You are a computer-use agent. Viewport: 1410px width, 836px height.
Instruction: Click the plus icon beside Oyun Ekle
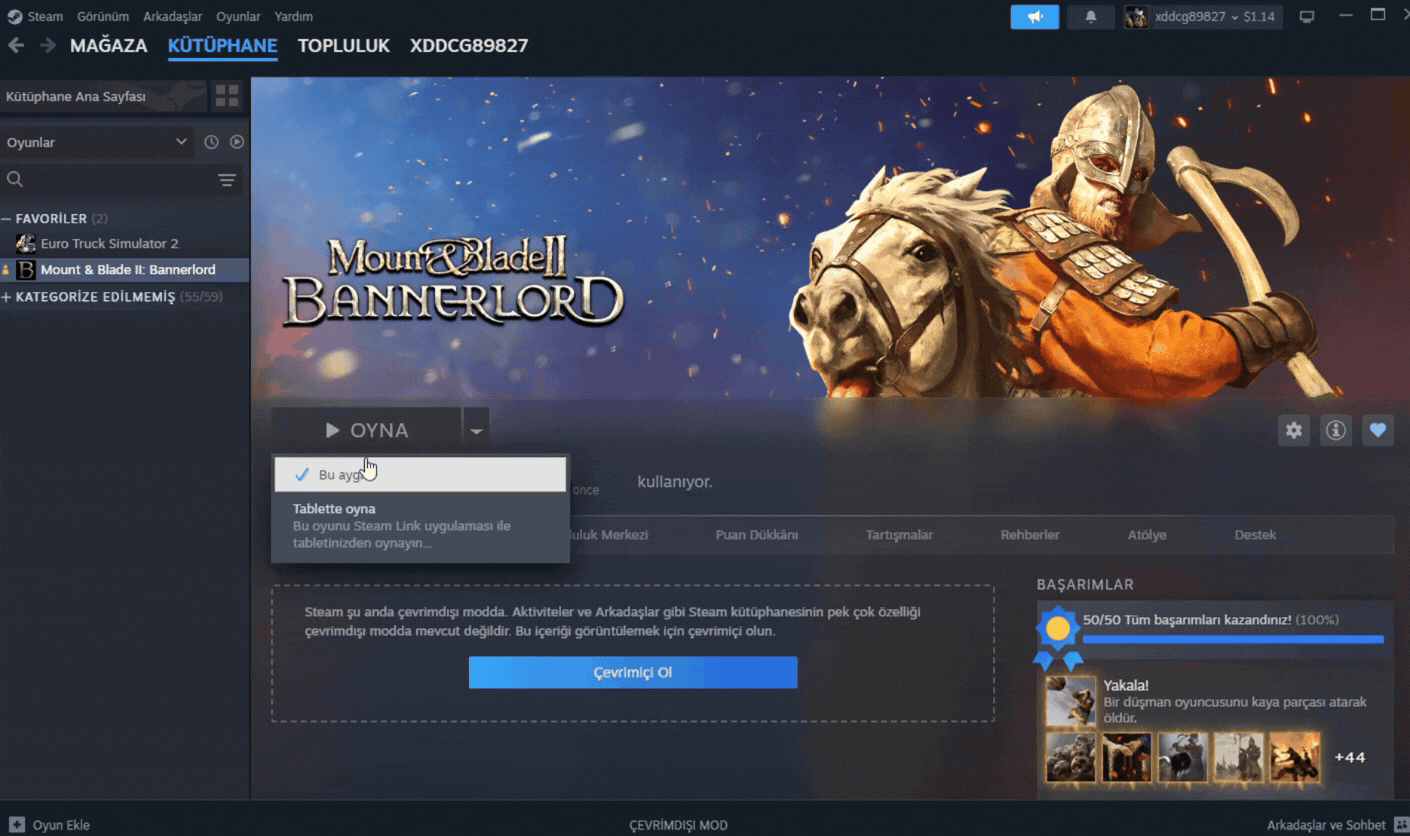click(17, 825)
